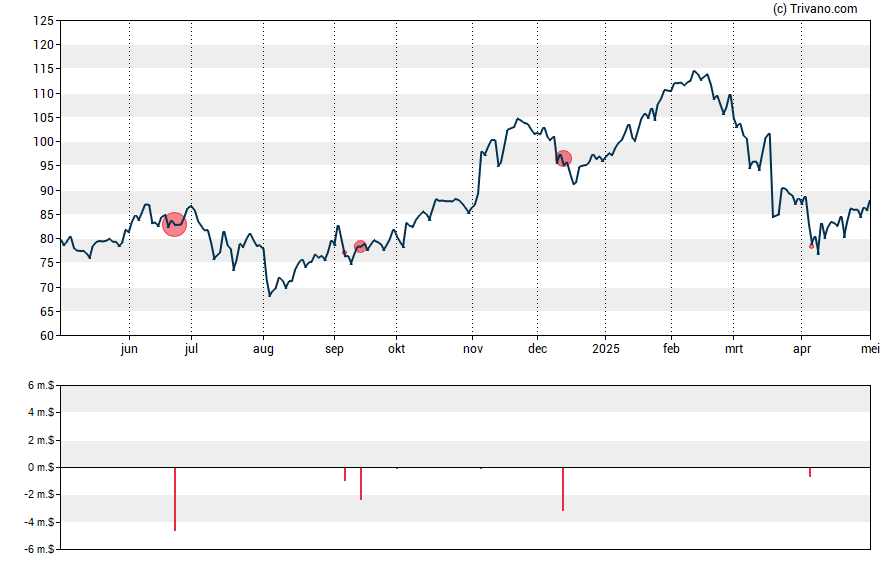Click the medium red marker in mid September
The image size is (888, 565).
click(360, 246)
